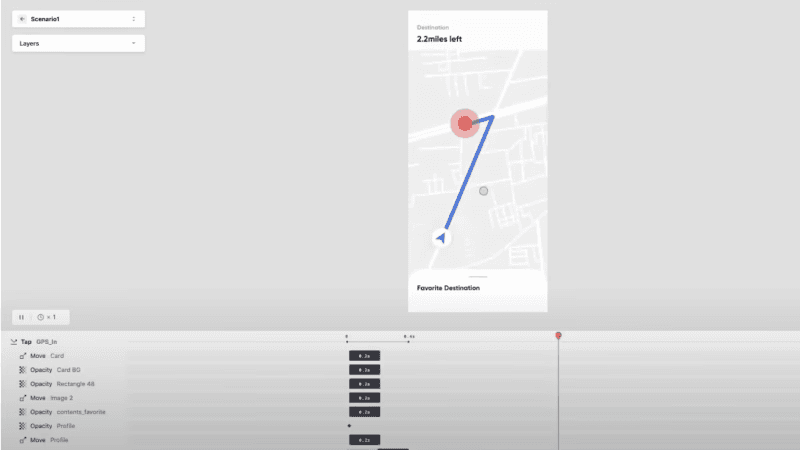
Task: Select the 'Opacity contents_favorite' response text
Action: point(68,412)
